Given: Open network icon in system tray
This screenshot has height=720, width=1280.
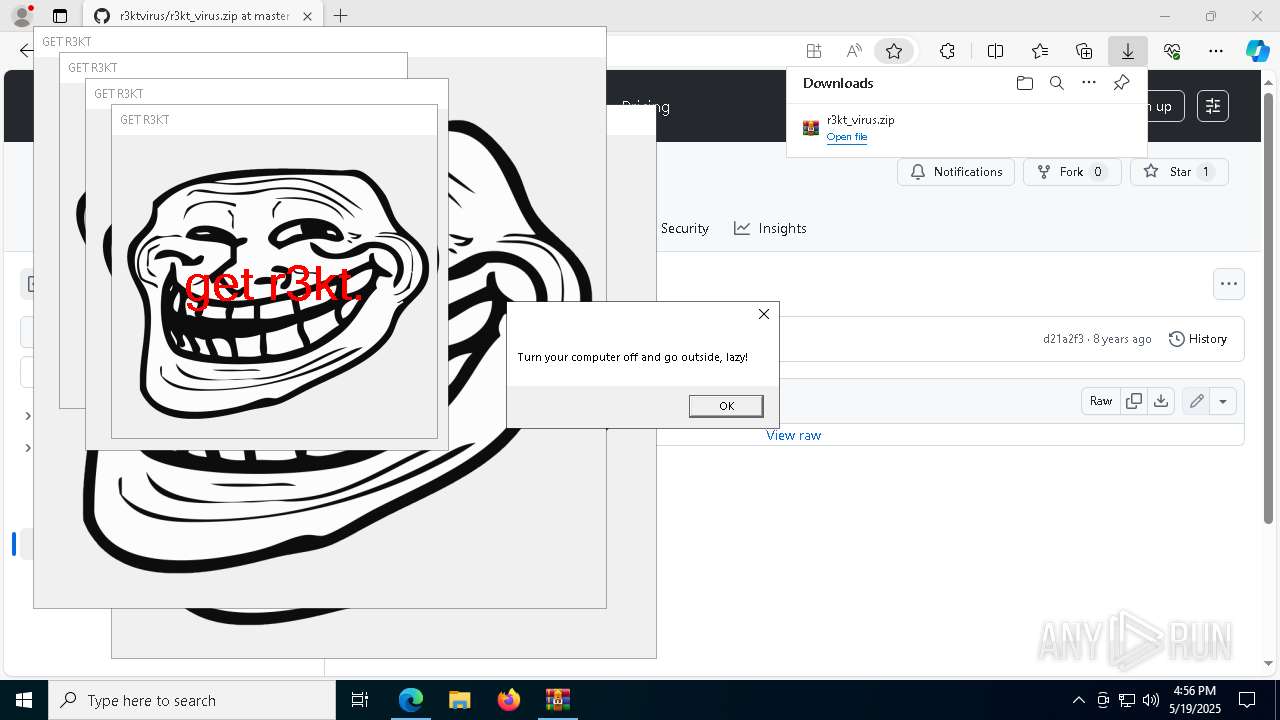Looking at the screenshot, I should coord(1127,700).
